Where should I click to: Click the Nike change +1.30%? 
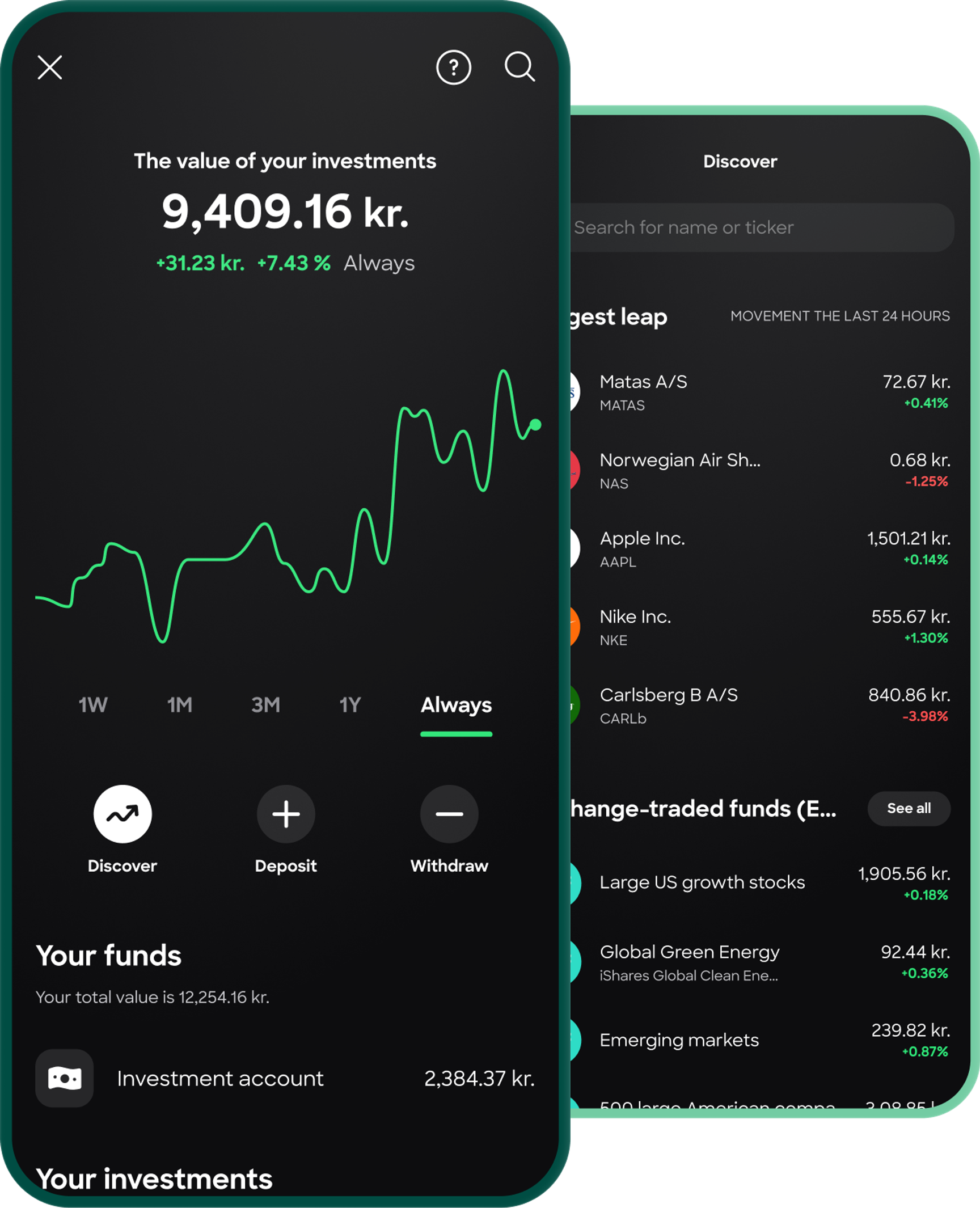pyautogui.click(x=926, y=638)
